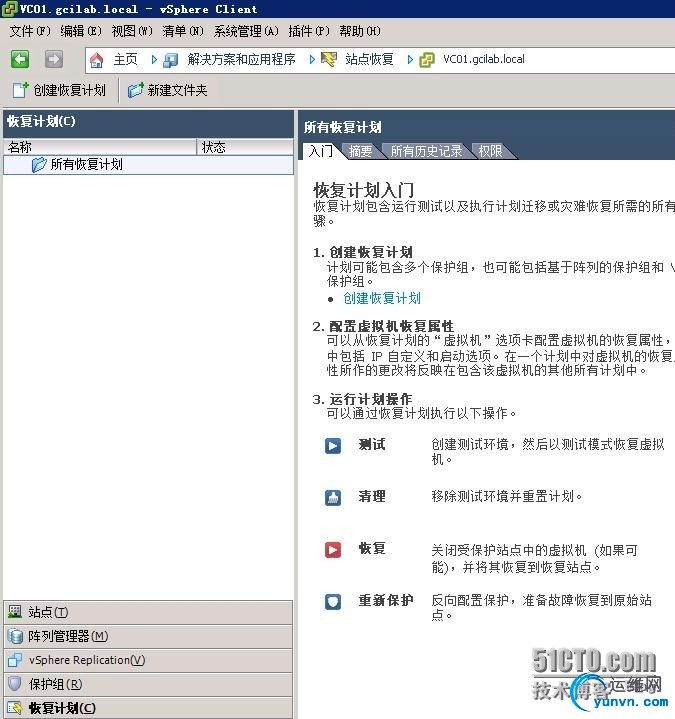This screenshot has height=719, width=675.
Task: Click the red 恢复 play icon
Action: point(333,550)
